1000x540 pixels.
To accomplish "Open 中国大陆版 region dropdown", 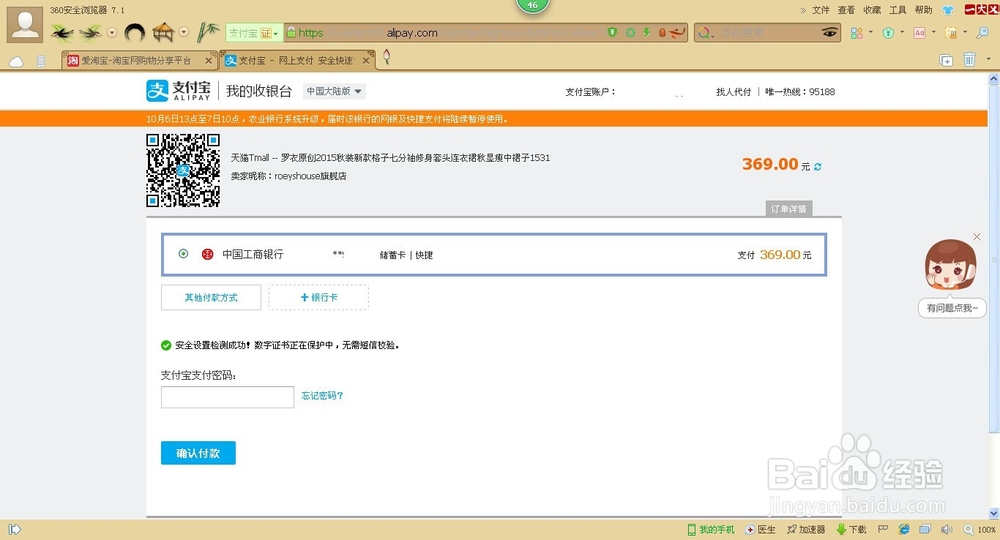I will (x=334, y=91).
